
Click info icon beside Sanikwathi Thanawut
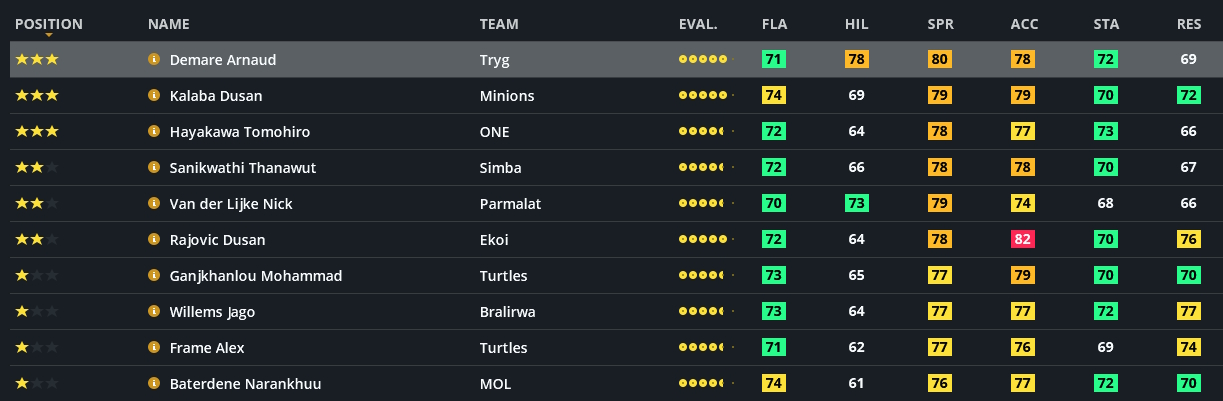pyautogui.click(x=154, y=168)
